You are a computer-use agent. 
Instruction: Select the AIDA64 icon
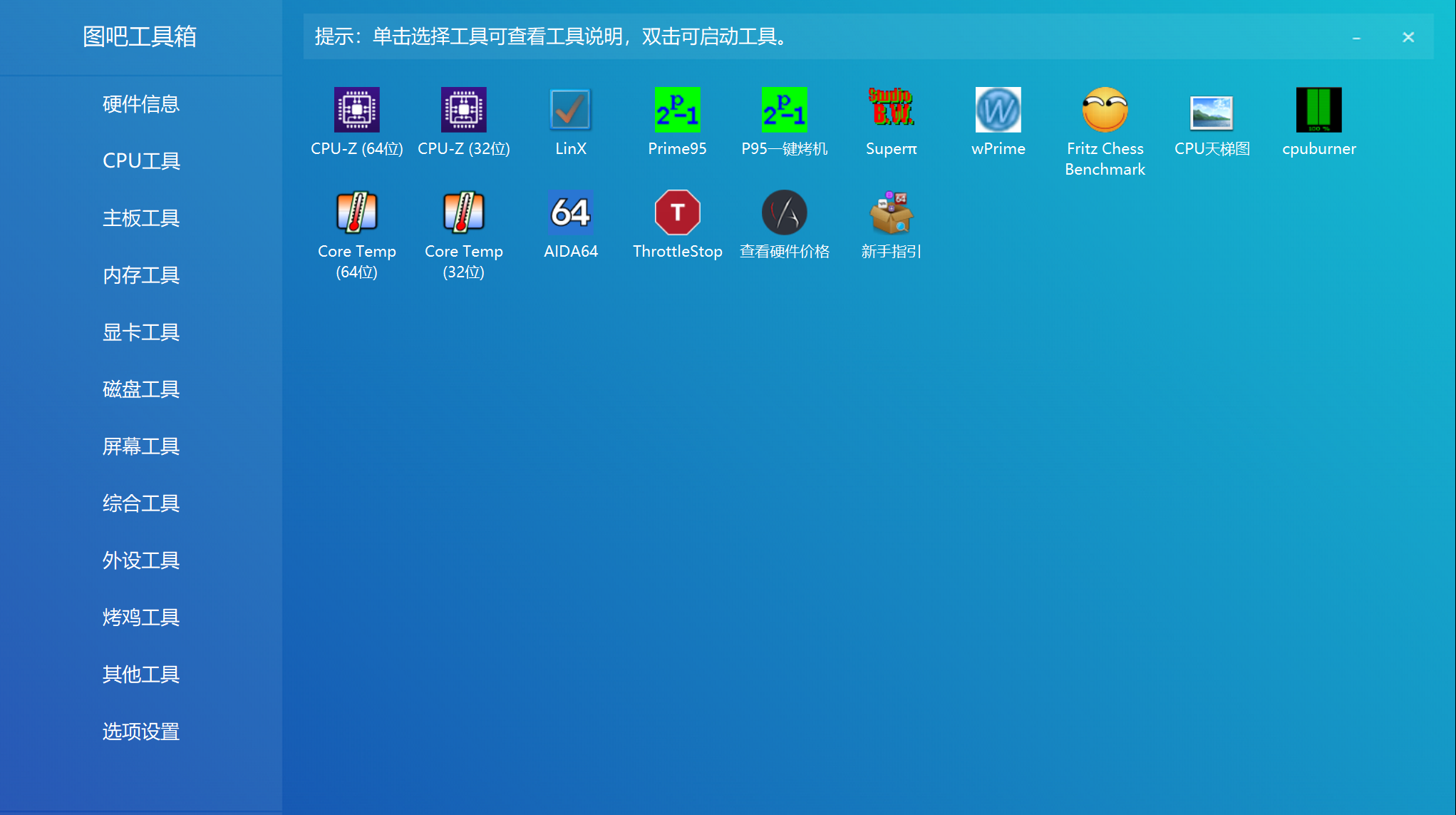pos(570,212)
